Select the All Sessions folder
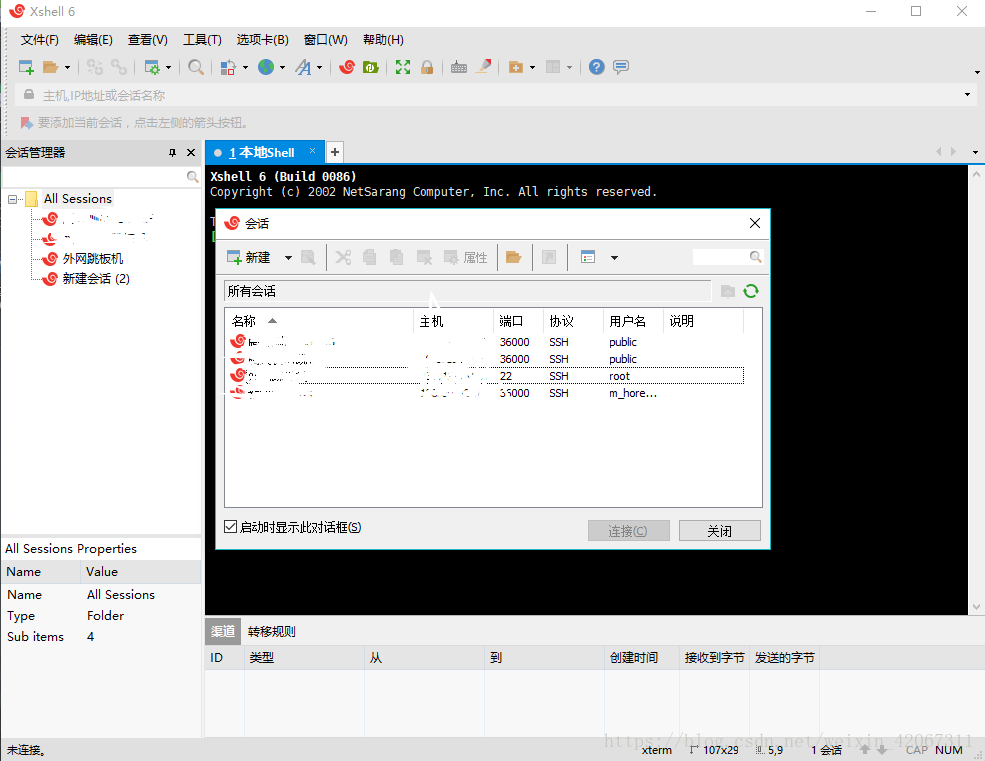Viewport: 985px width, 761px height. [77, 199]
